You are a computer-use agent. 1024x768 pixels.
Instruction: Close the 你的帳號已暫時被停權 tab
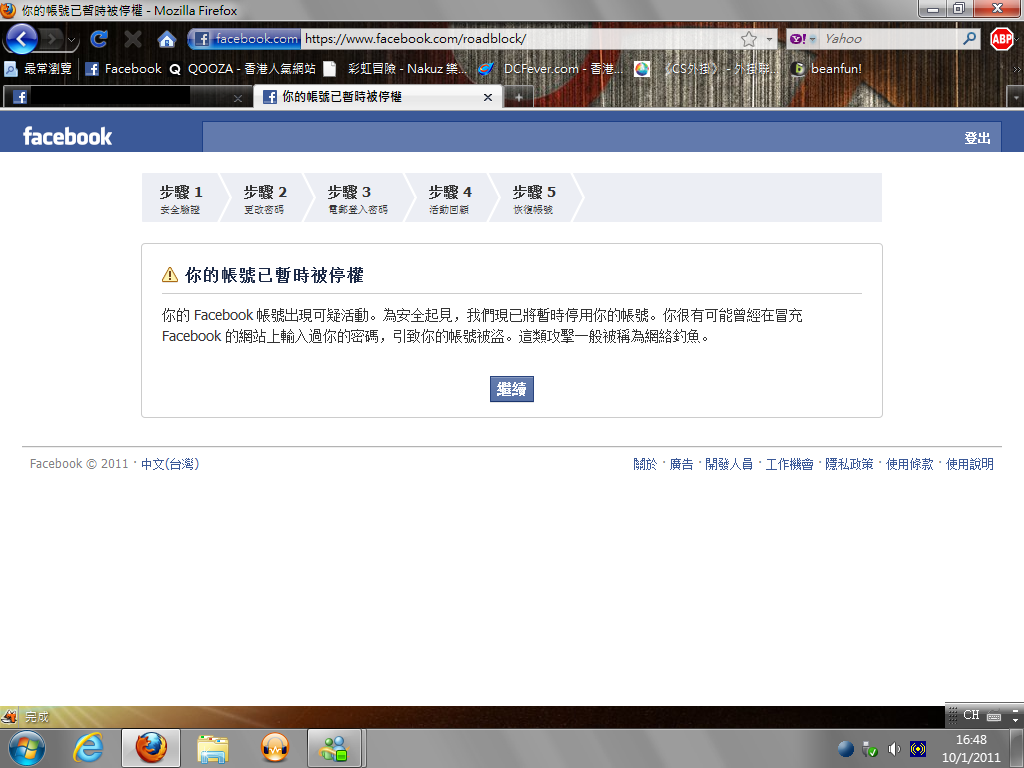coord(488,97)
